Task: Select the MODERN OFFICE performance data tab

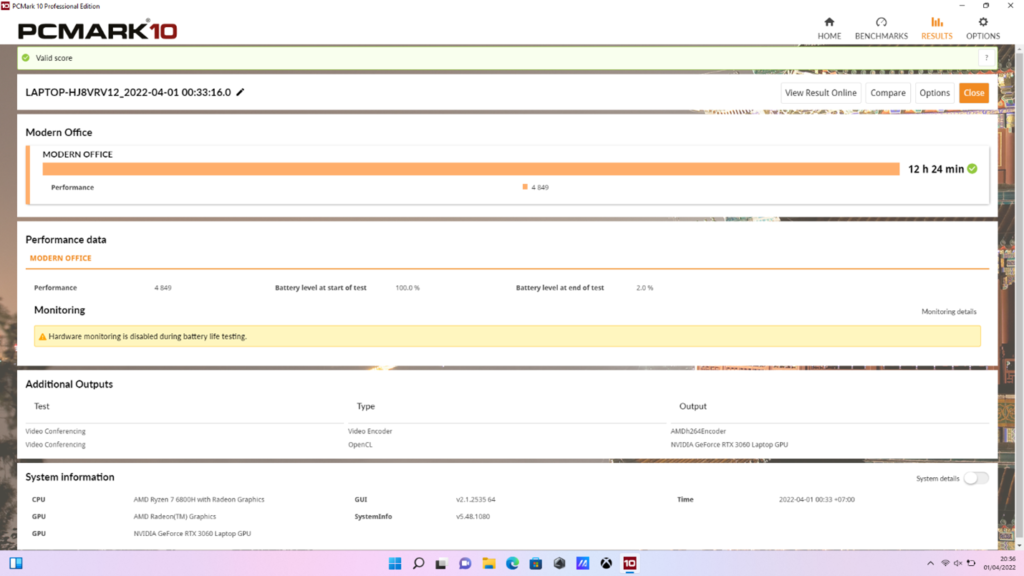Action: pyautogui.click(x=61, y=258)
